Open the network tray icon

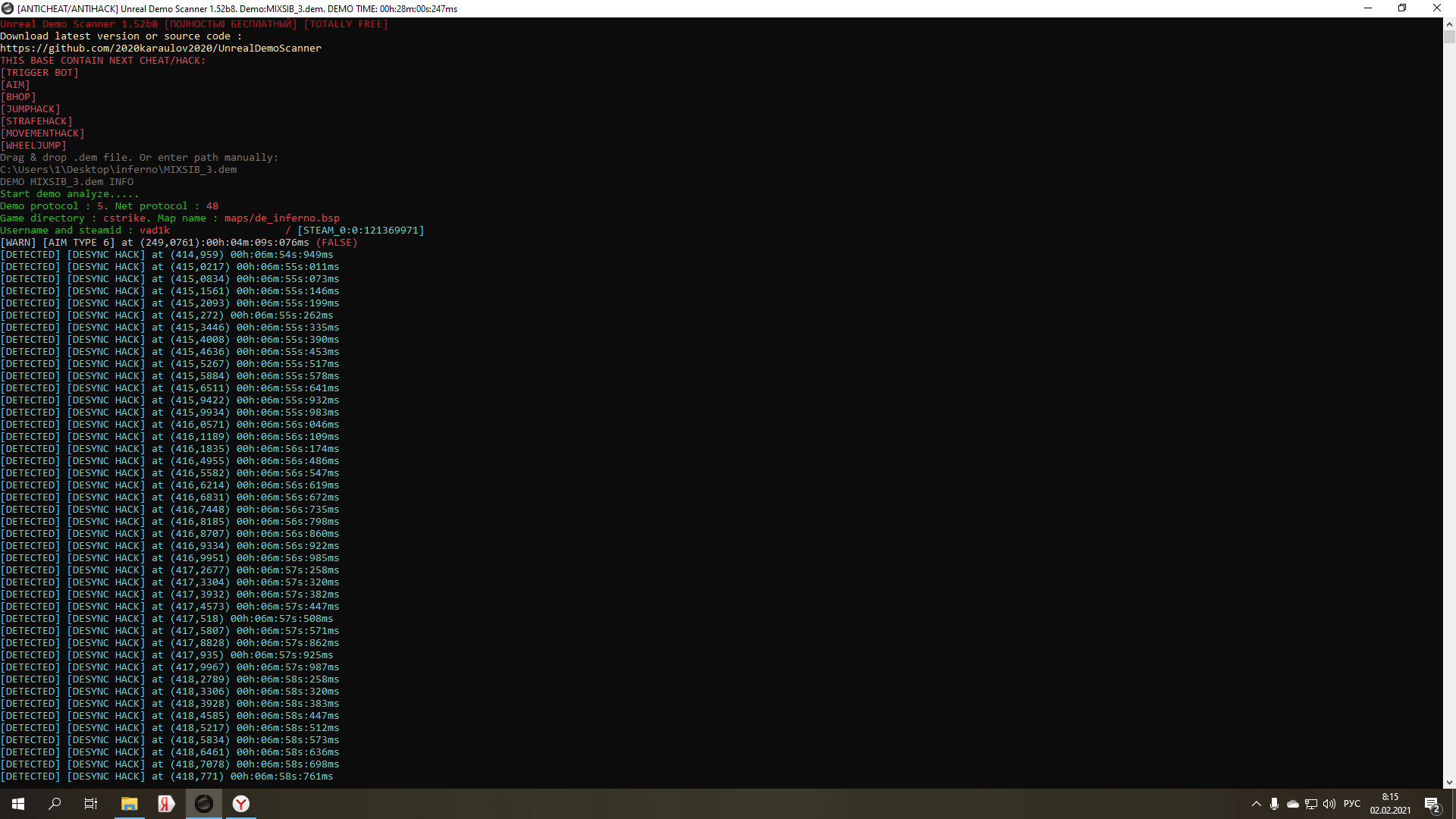(1311, 804)
